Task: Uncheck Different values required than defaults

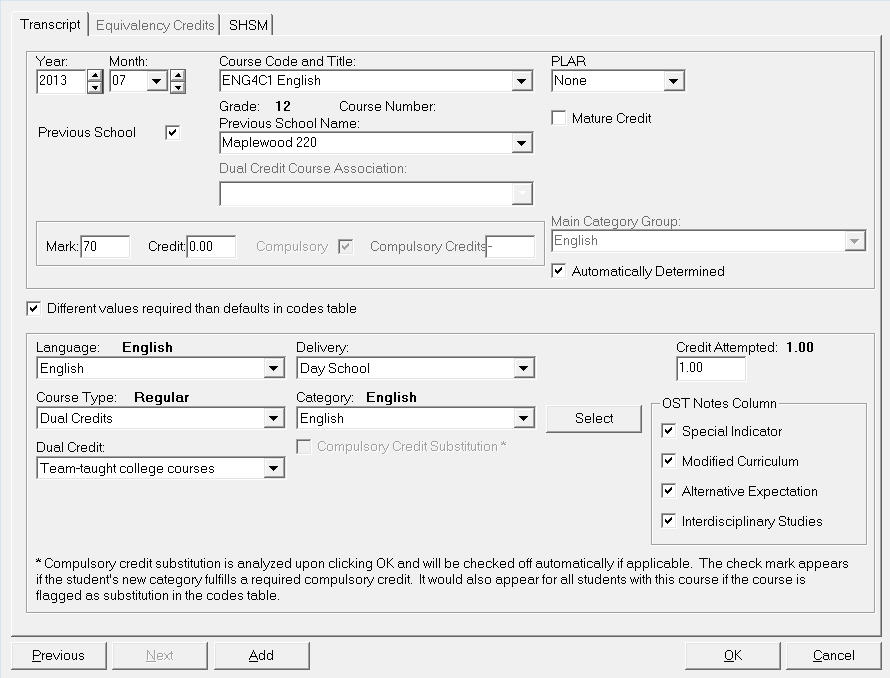Action: point(34,308)
